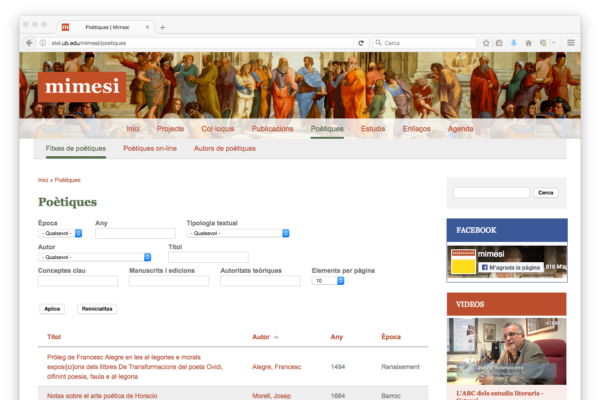Expand the Autor dropdown filter
Screen dimensions: 600x400
click(94, 257)
